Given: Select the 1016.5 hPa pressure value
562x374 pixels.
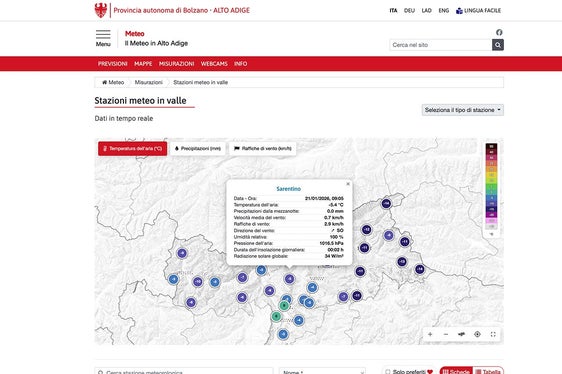Looking at the screenshot, I should pos(332,243).
